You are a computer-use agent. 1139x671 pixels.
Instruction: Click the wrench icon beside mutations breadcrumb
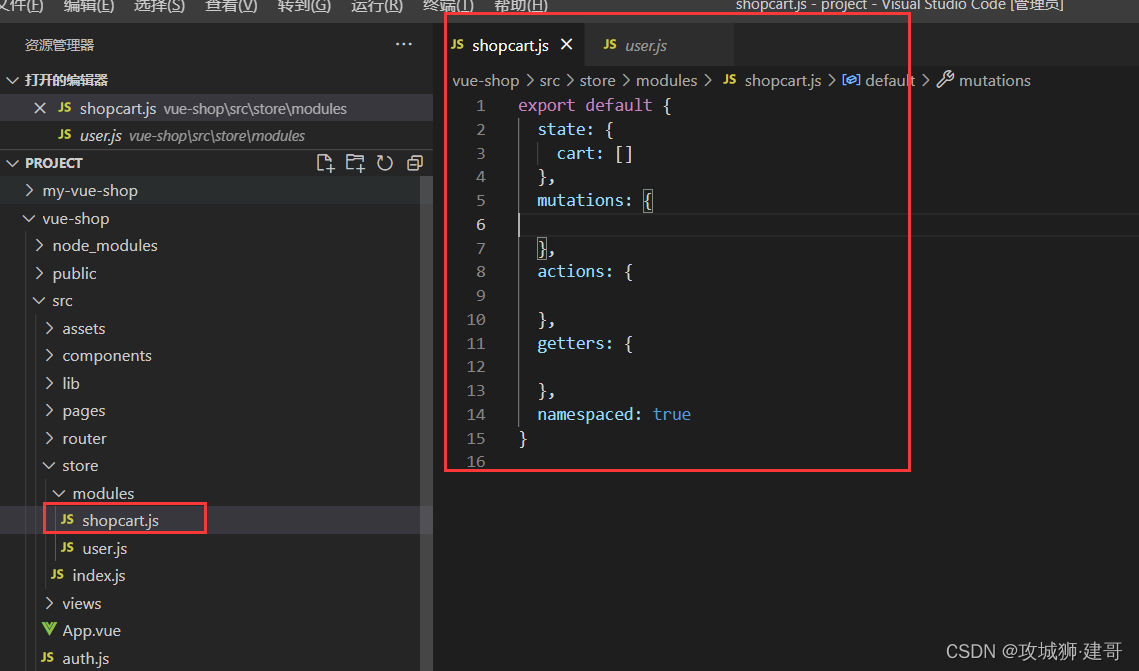pyautogui.click(x=945, y=79)
